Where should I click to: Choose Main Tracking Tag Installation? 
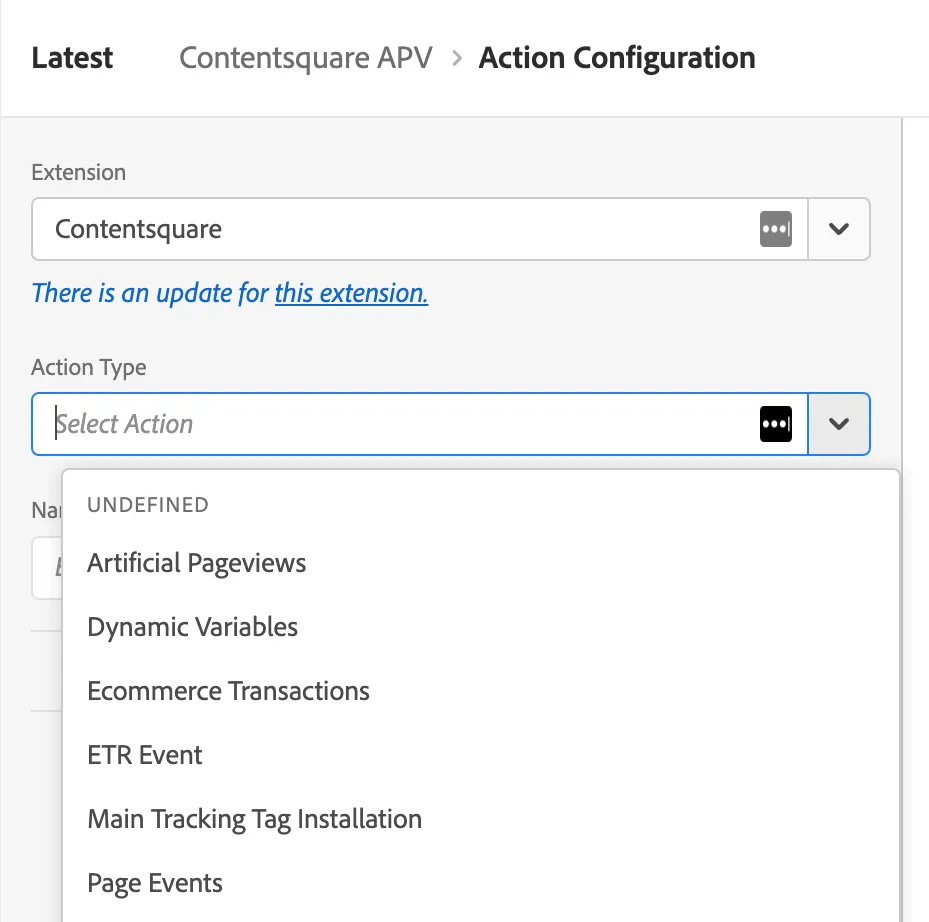[255, 819]
